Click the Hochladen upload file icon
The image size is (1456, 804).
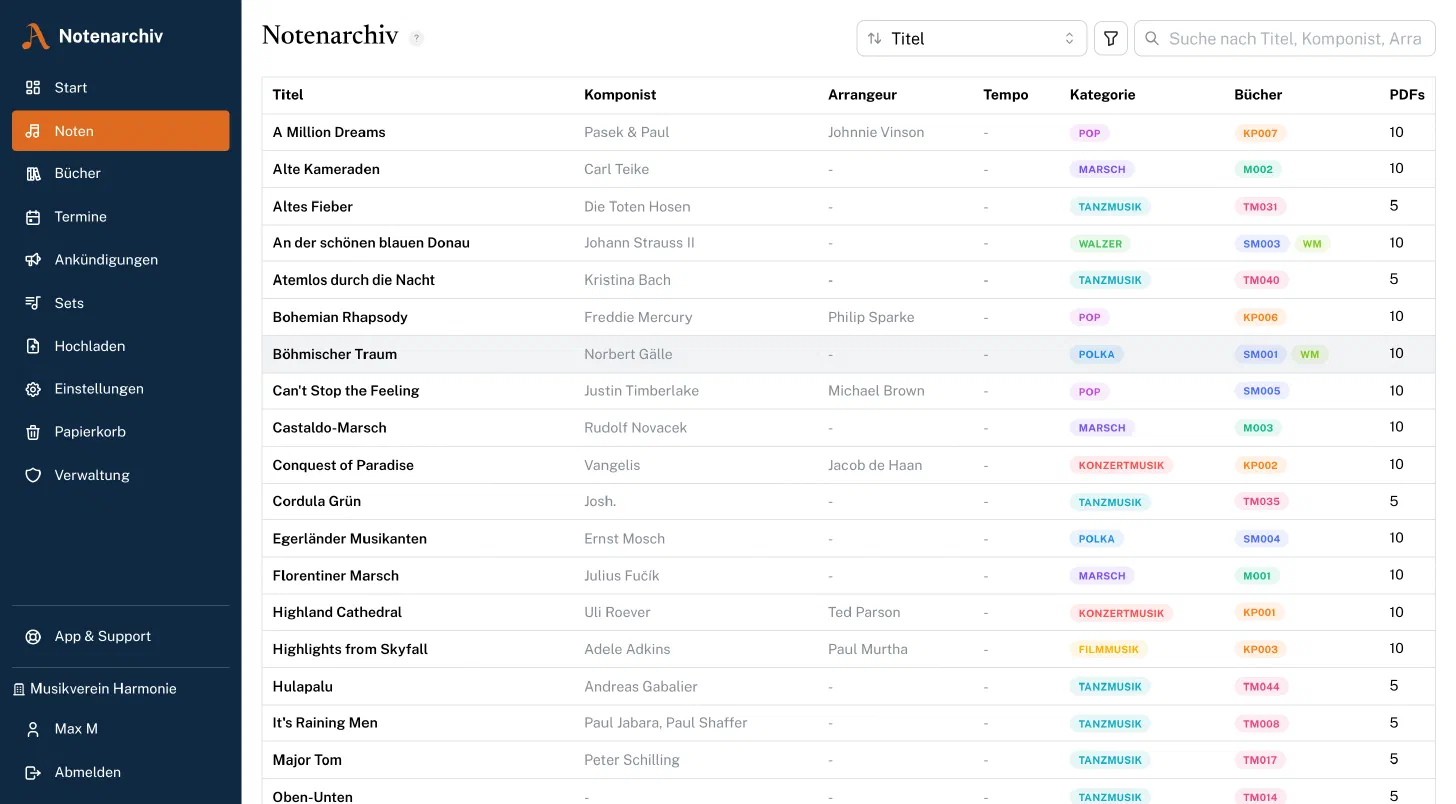(33, 346)
